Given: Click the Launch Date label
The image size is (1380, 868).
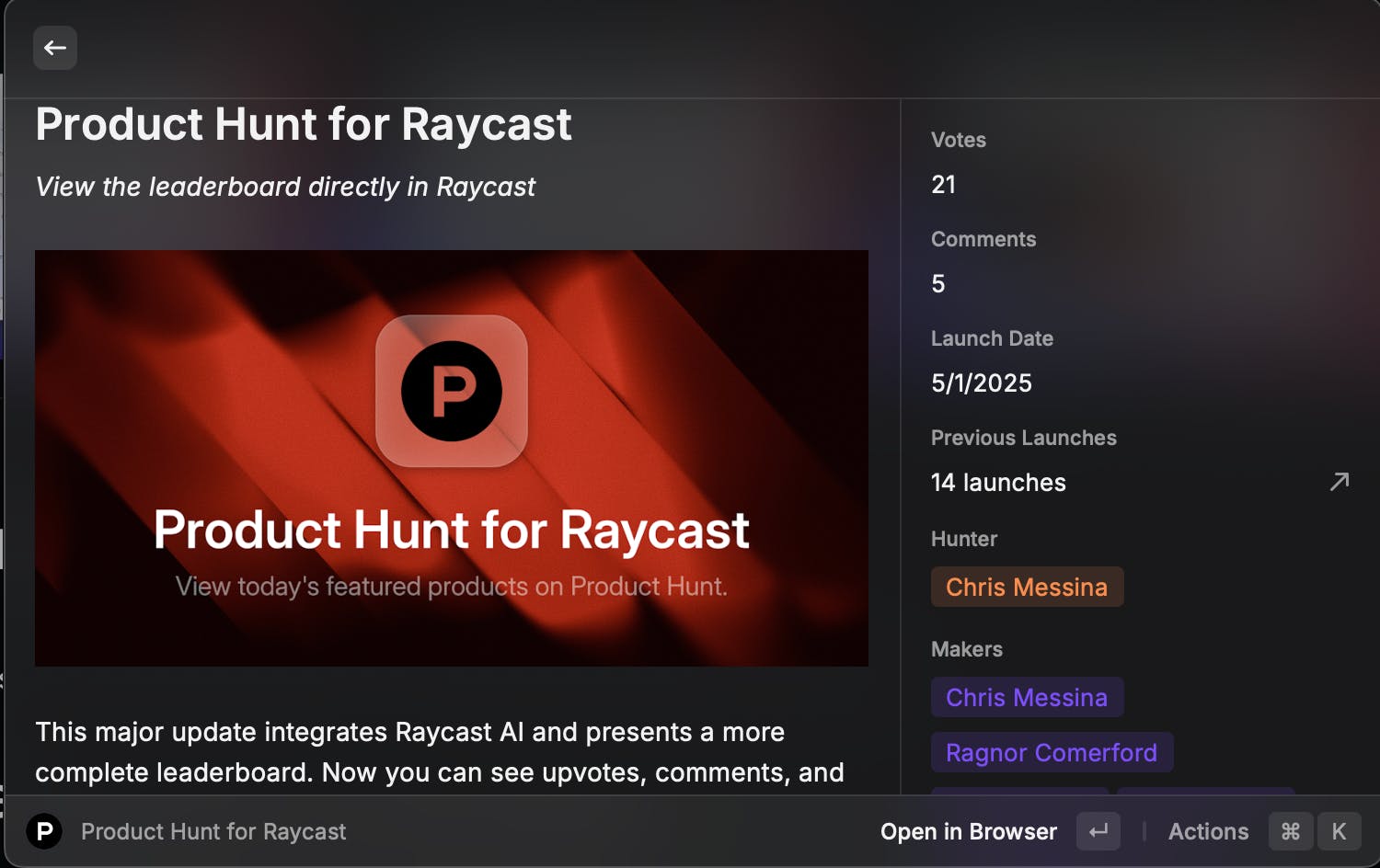Looking at the screenshot, I should click(992, 338).
